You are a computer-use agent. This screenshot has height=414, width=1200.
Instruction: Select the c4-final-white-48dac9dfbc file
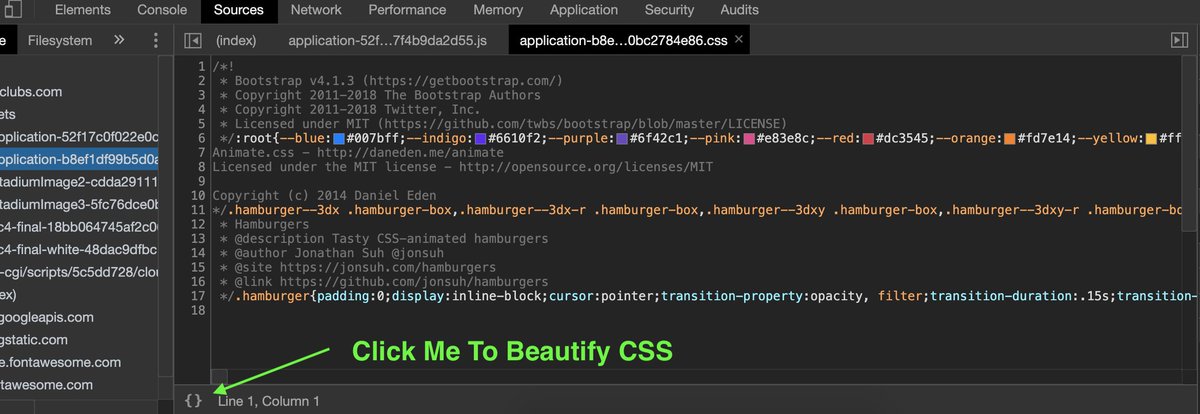click(80, 249)
